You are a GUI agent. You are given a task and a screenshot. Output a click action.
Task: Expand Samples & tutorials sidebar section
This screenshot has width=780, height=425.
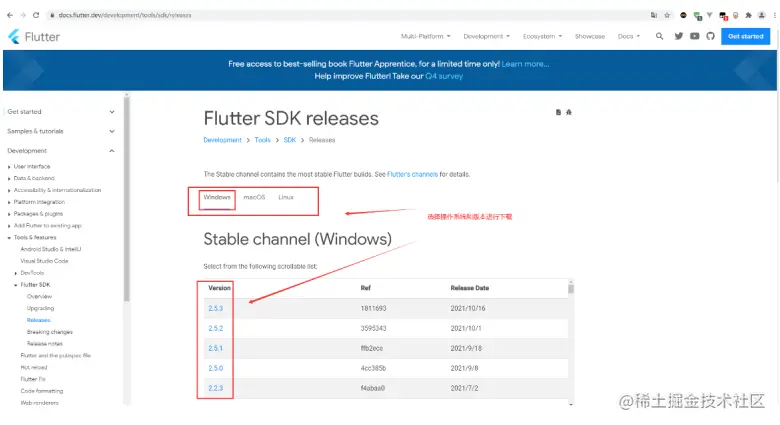pos(61,131)
